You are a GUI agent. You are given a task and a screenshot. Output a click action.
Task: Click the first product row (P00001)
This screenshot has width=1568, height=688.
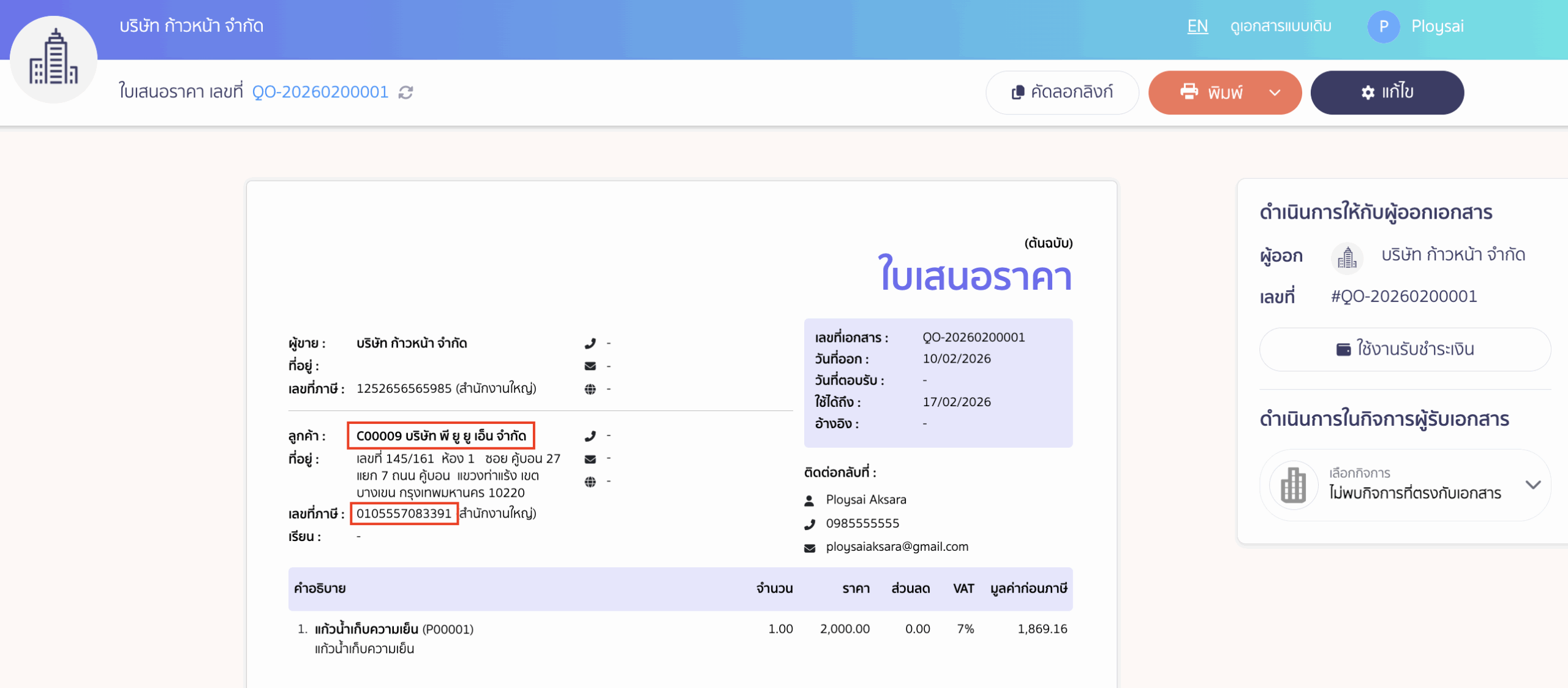(394, 629)
